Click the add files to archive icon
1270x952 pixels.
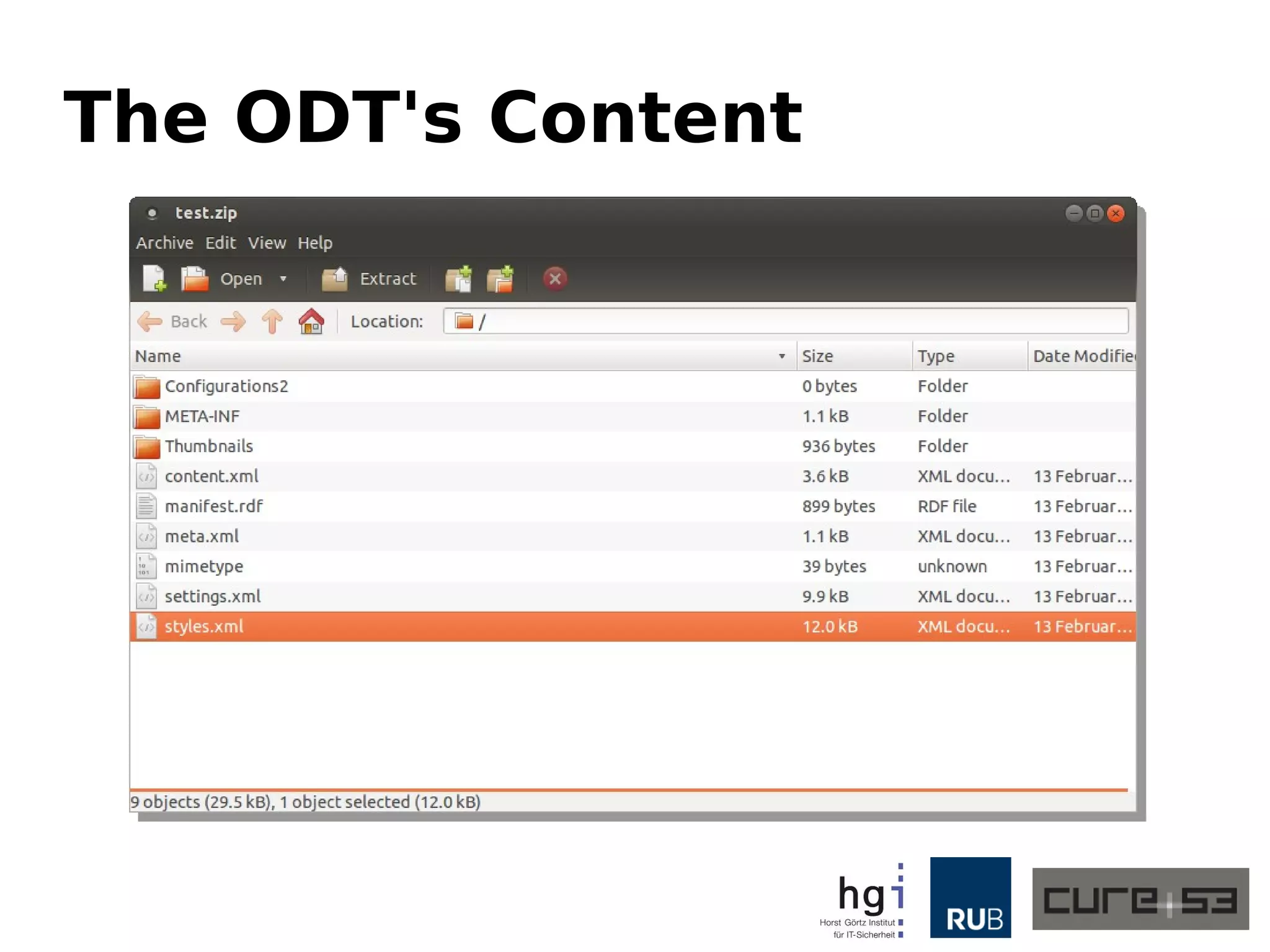pos(459,278)
